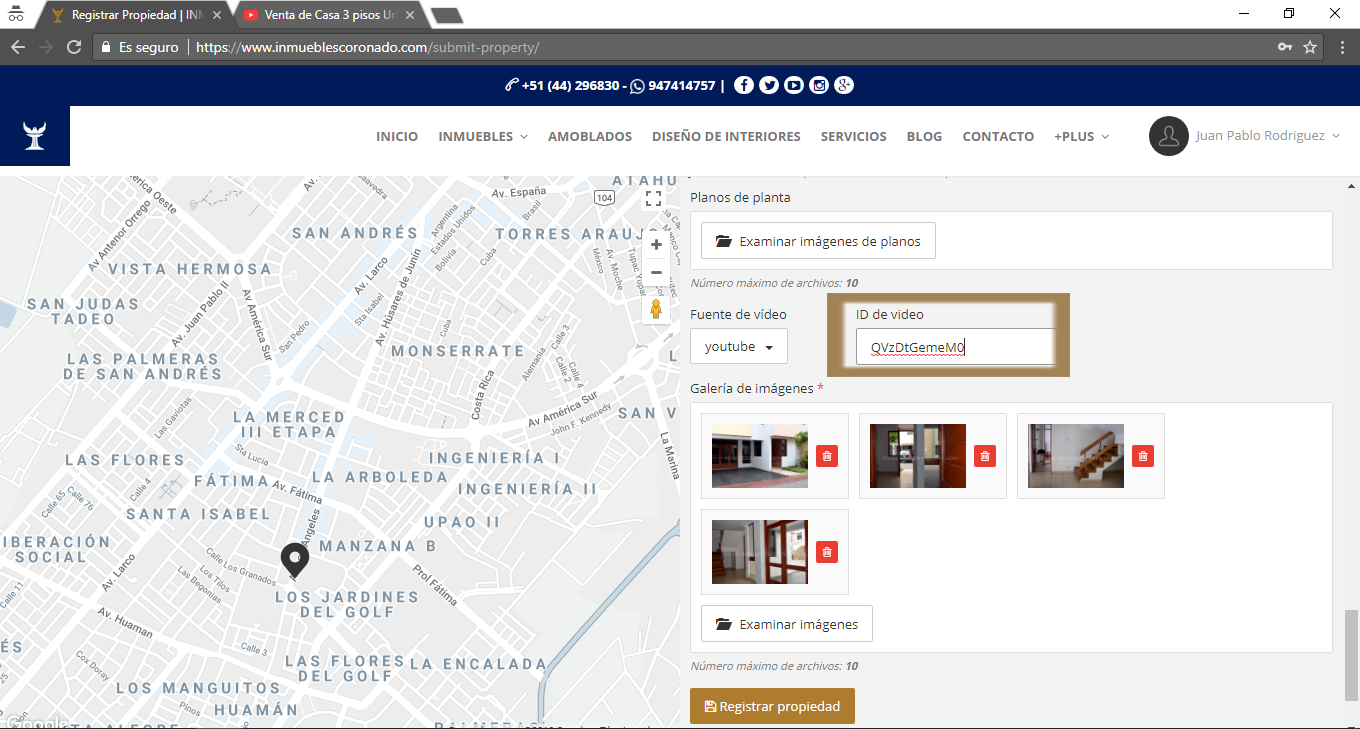Screen dimensions: 1360x729
Task: Click Examinar imágenes de planos button
Action: tap(818, 241)
